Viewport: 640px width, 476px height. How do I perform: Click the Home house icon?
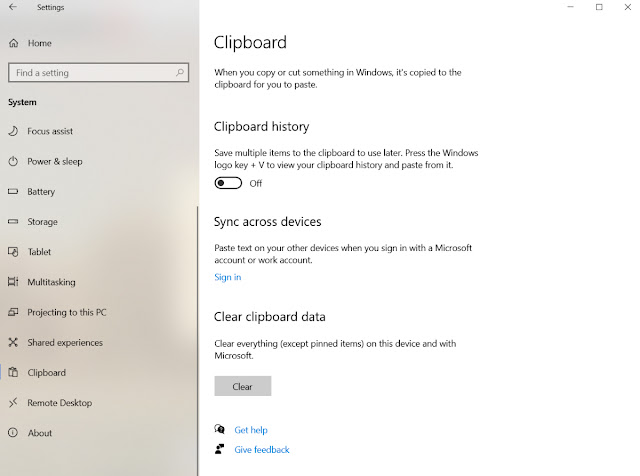coord(13,43)
